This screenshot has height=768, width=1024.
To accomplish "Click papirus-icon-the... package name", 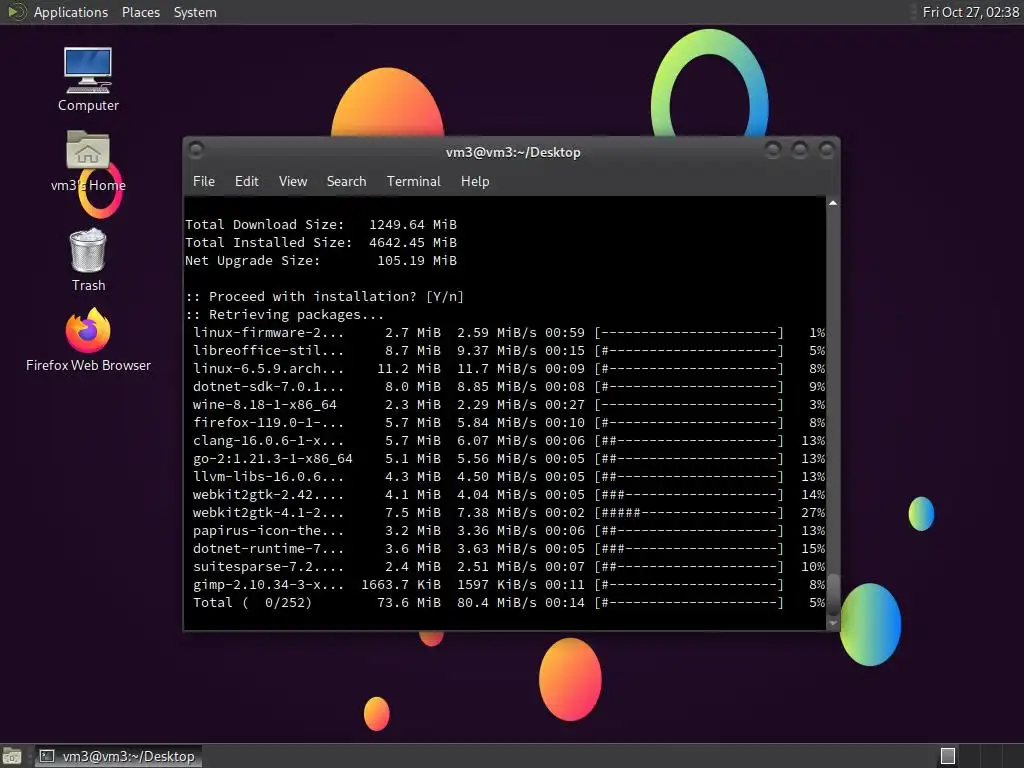I will (x=268, y=531).
